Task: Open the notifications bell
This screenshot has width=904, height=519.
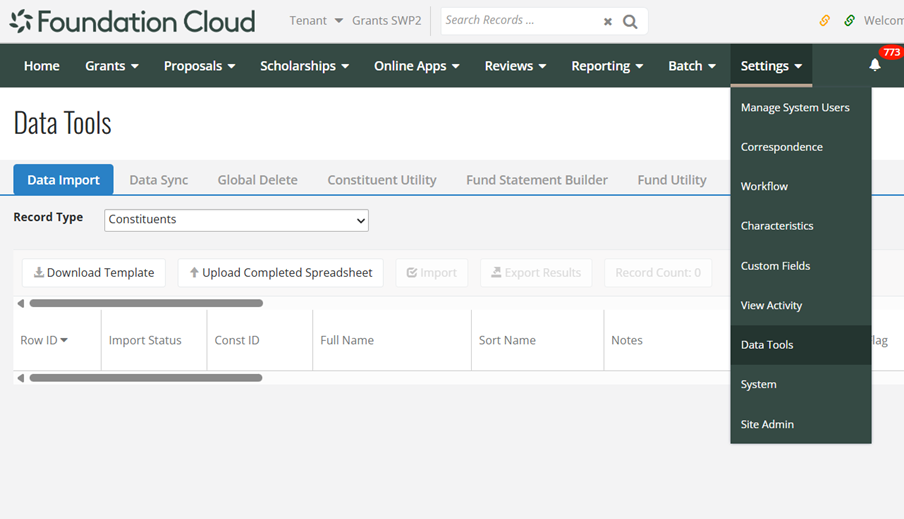Action: (x=875, y=65)
